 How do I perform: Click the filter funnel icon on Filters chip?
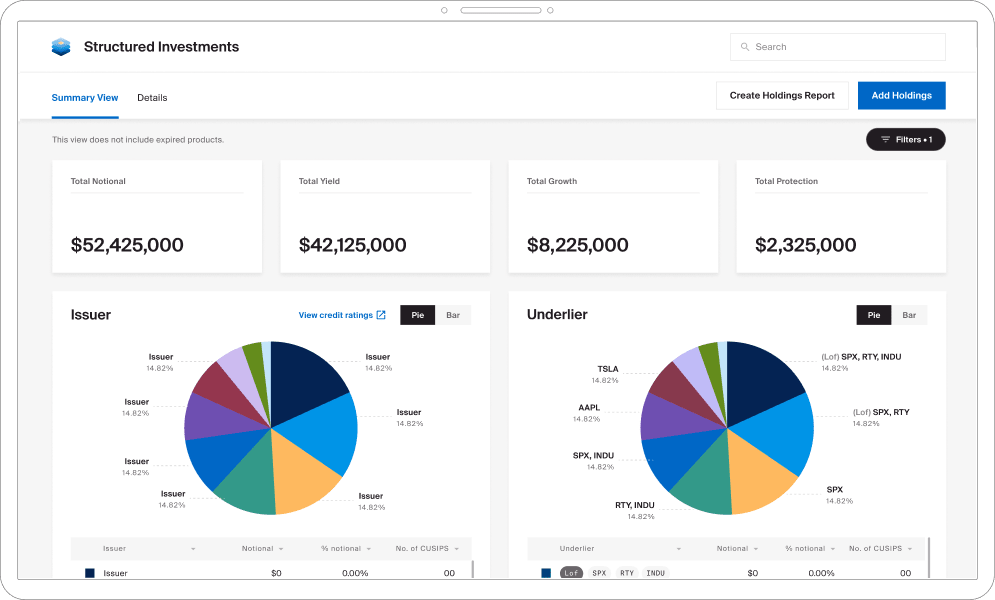[885, 139]
